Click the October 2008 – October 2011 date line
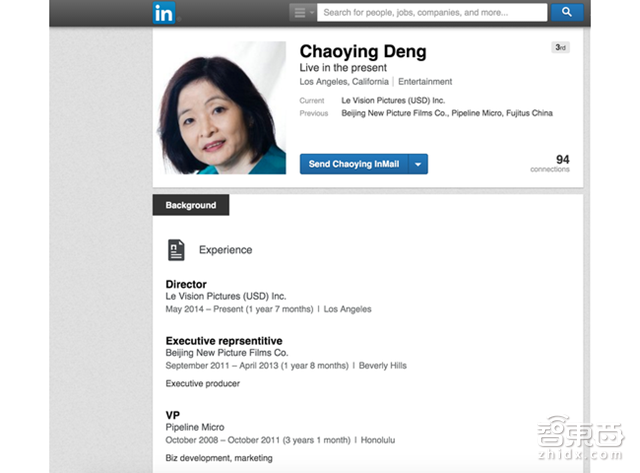The height and width of the screenshot is (473, 640). (258, 440)
